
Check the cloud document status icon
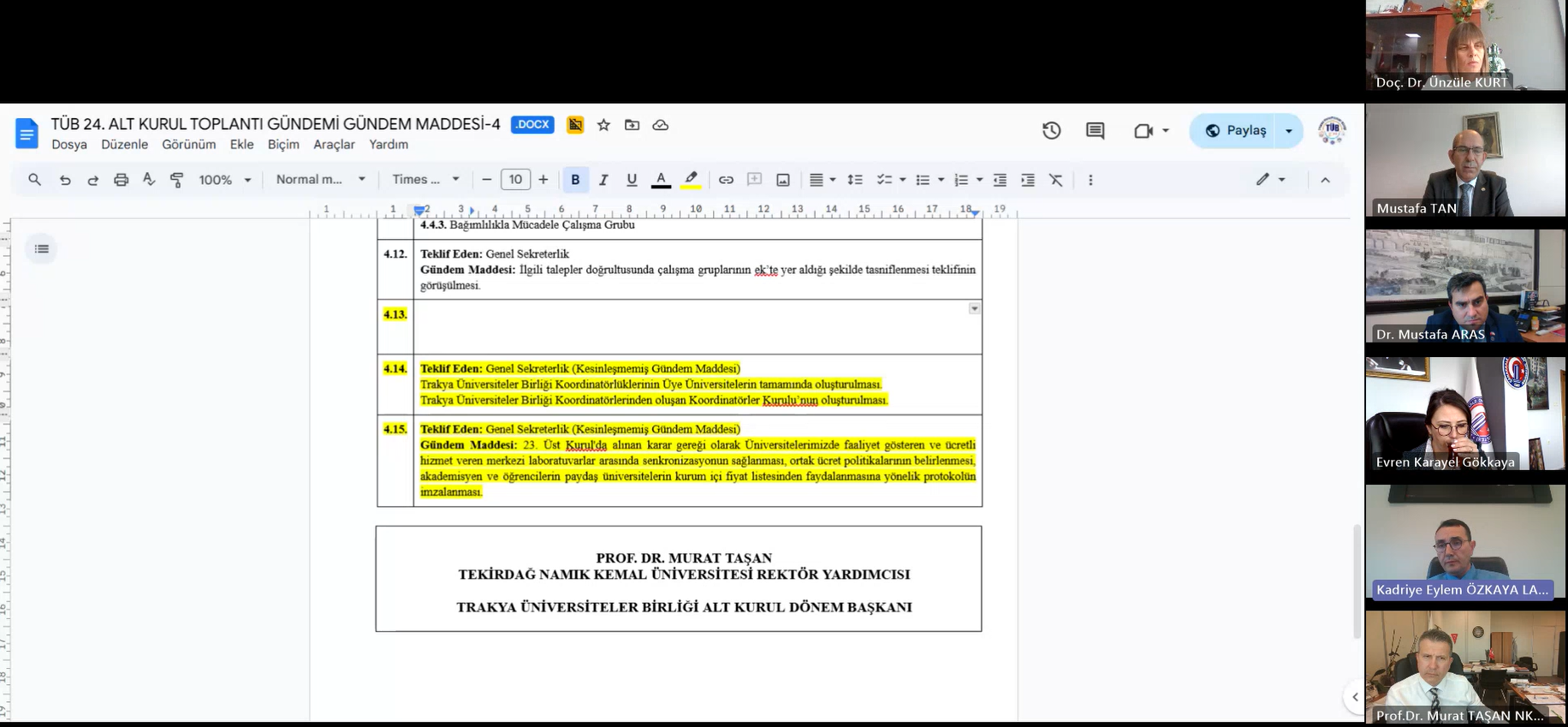pyautogui.click(x=660, y=125)
